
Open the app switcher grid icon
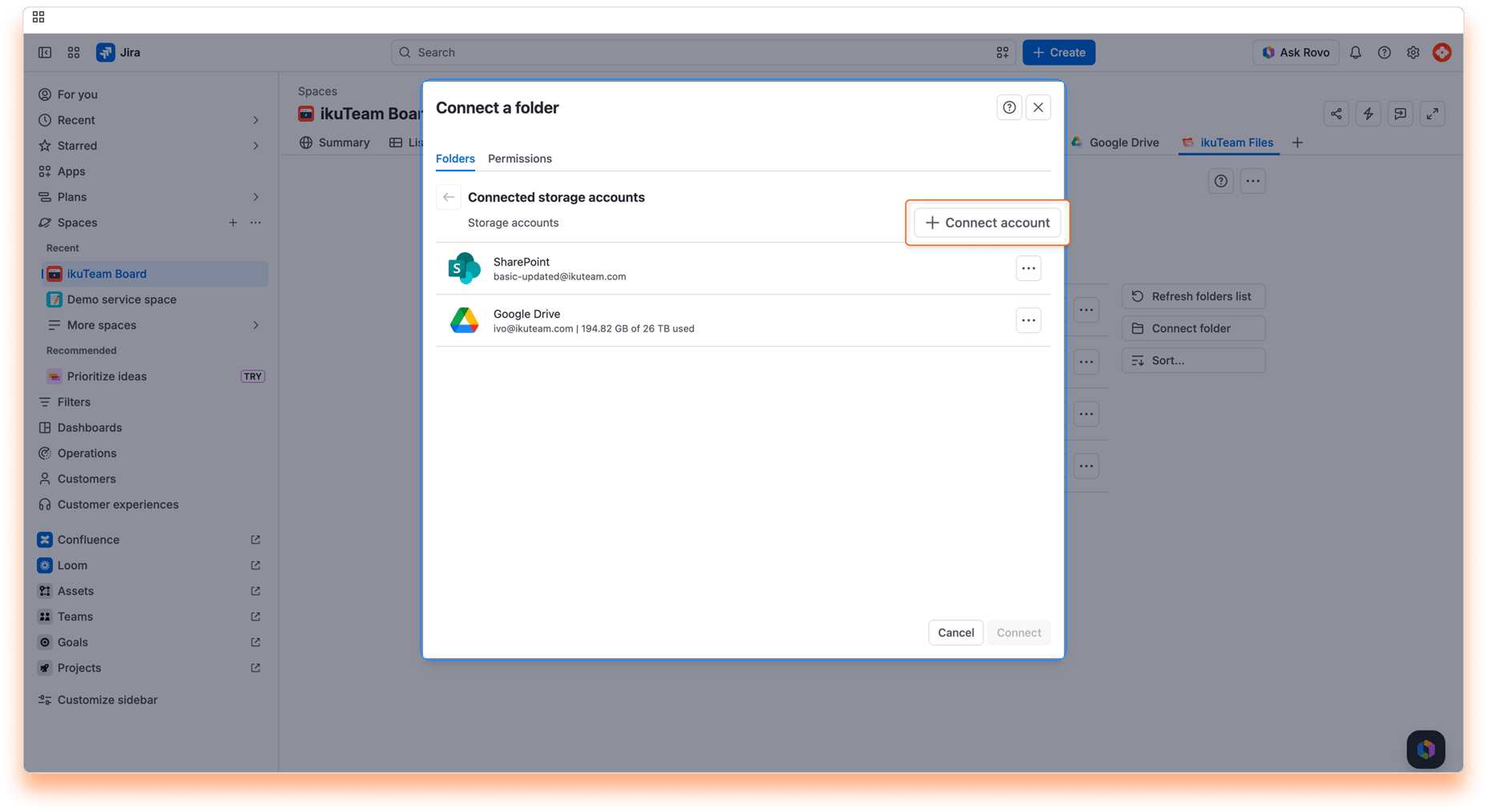[x=74, y=52]
